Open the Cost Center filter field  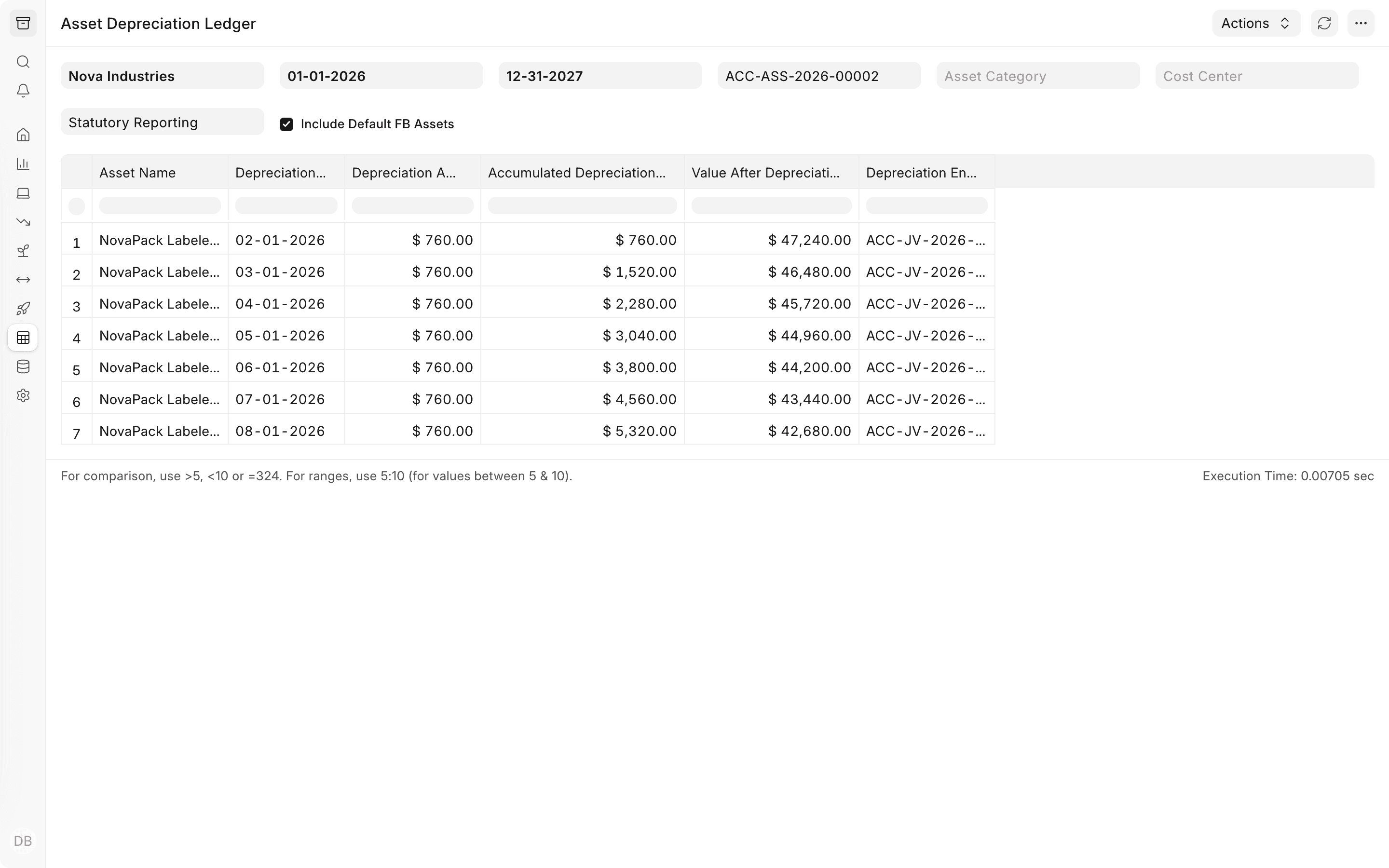(x=1257, y=76)
